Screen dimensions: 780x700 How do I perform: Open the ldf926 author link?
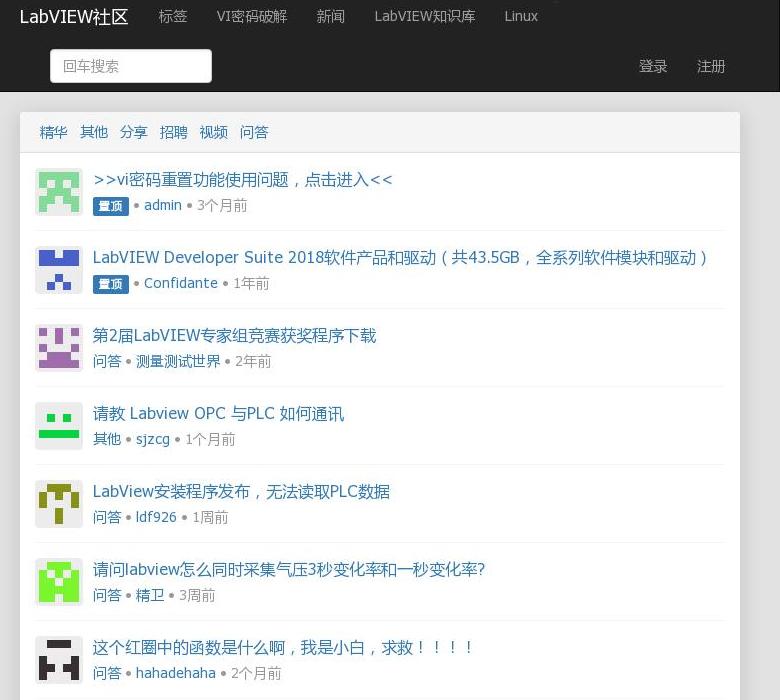pyautogui.click(x=156, y=517)
